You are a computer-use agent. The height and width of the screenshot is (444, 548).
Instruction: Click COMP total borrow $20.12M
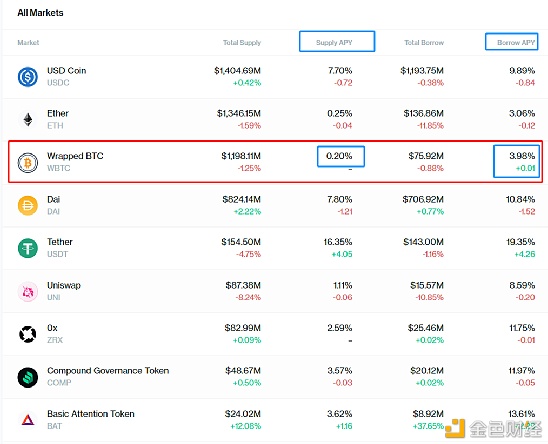click(427, 371)
